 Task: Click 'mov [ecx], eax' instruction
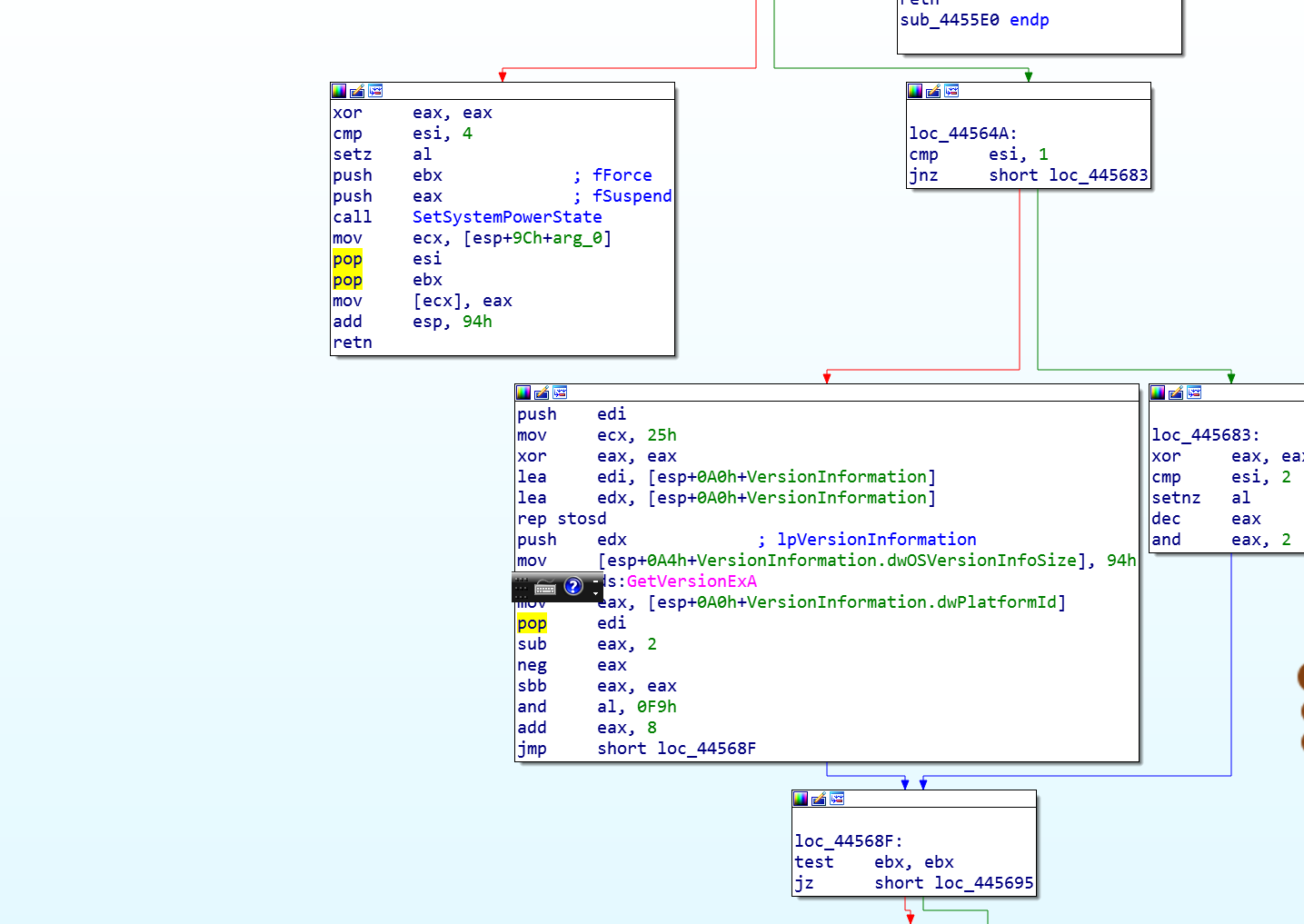(423, 301)
